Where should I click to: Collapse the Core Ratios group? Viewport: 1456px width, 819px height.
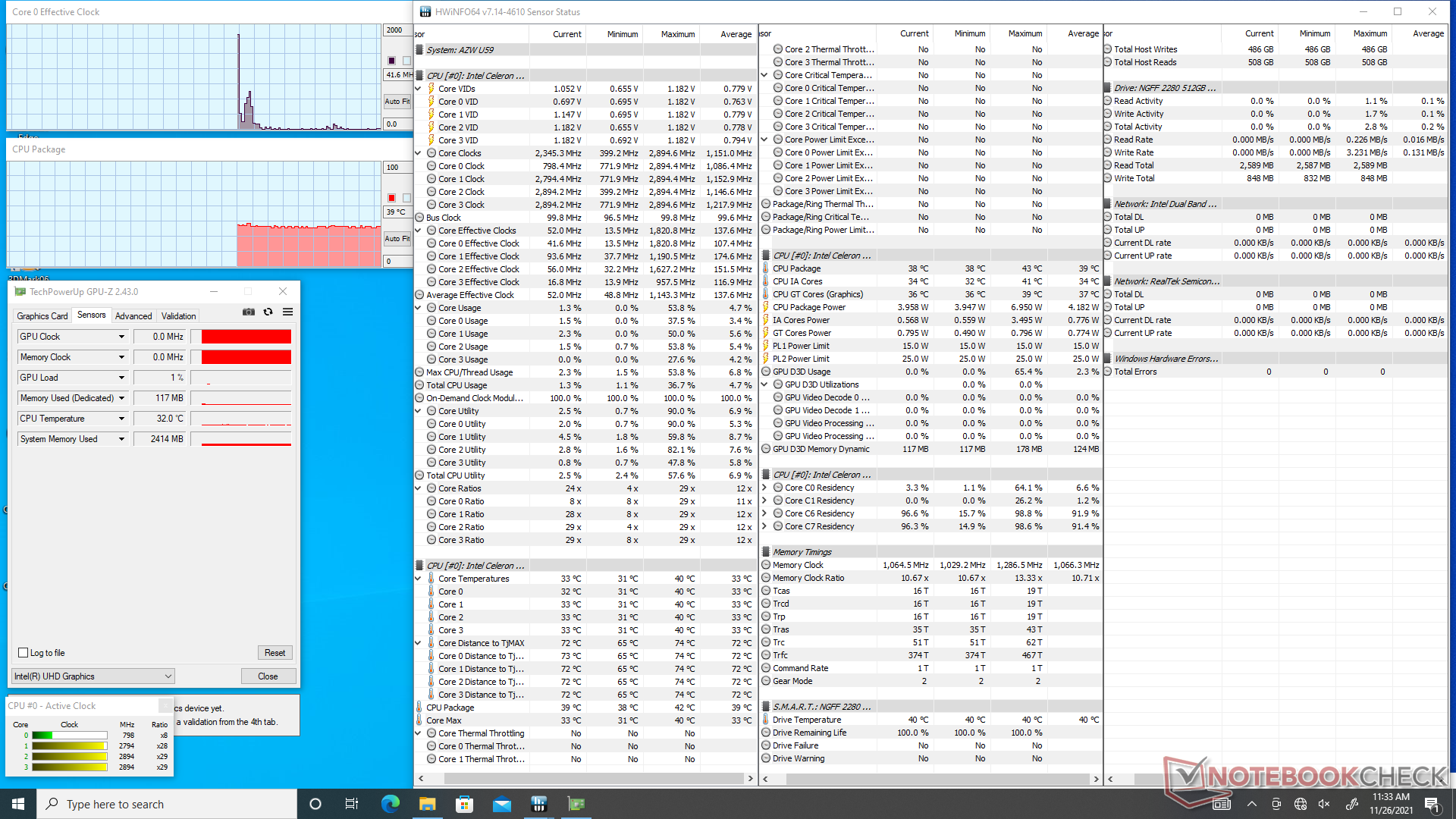(x=419, y=488)
